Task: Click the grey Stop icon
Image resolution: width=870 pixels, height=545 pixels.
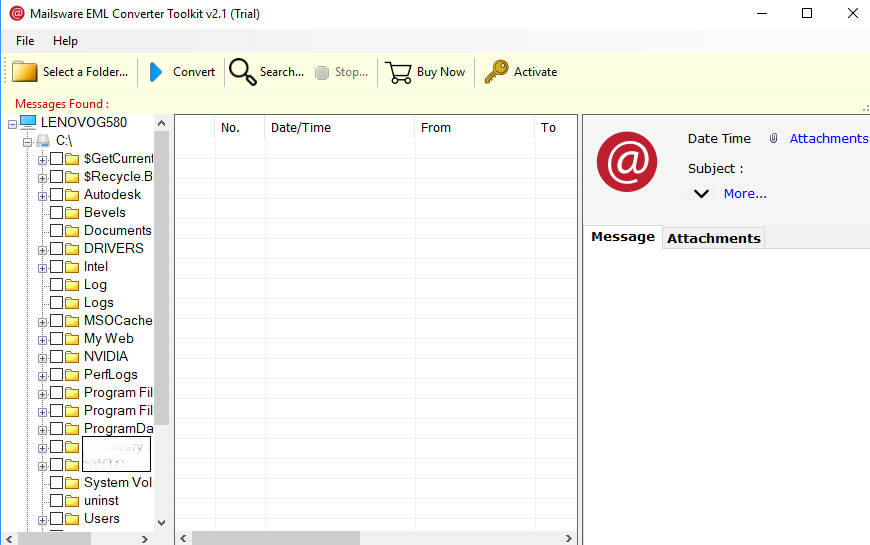Action: 322,73
